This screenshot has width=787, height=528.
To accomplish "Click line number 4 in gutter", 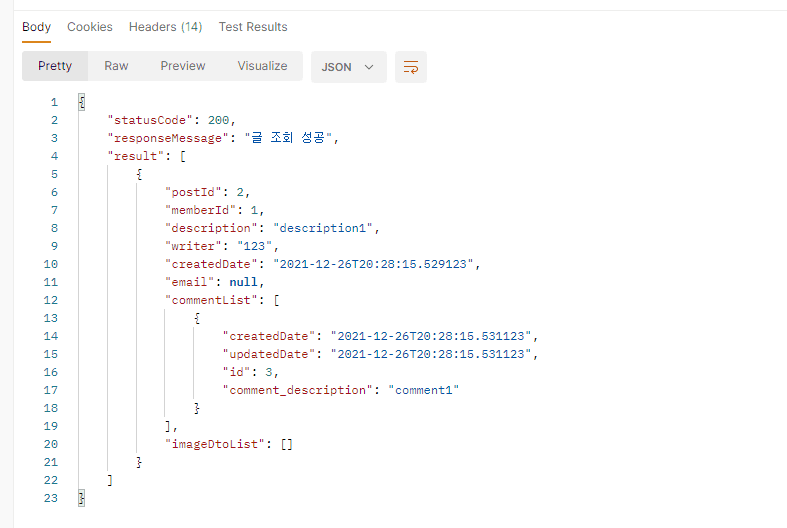I will tap(54, 156).
